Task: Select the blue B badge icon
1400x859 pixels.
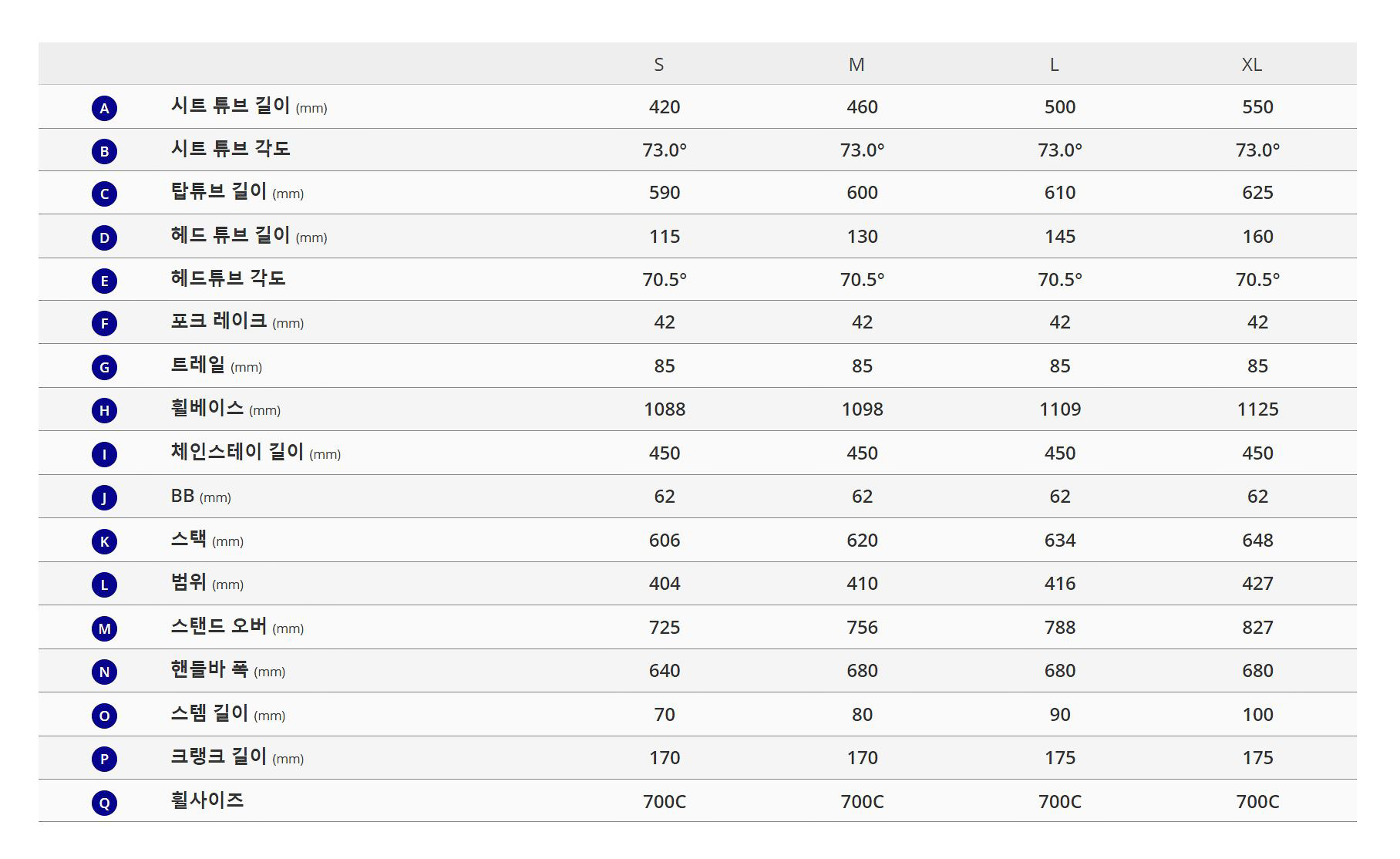Action: click(x=104, y=151)
